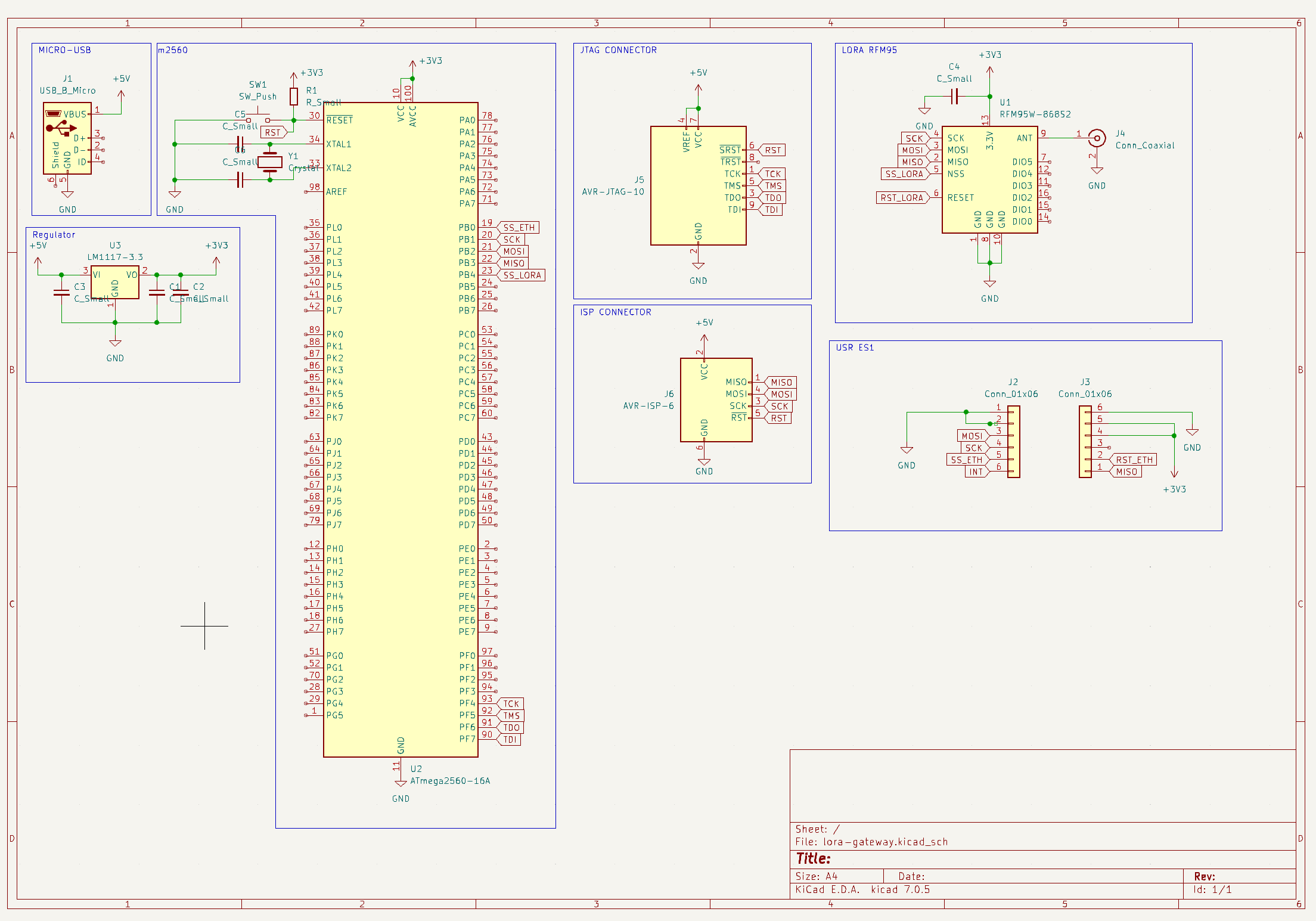Image resolution: width=1316 pixels, height=921 pixels.
Task: Click 'USR ES1' block title text
Action: (855, 348)
